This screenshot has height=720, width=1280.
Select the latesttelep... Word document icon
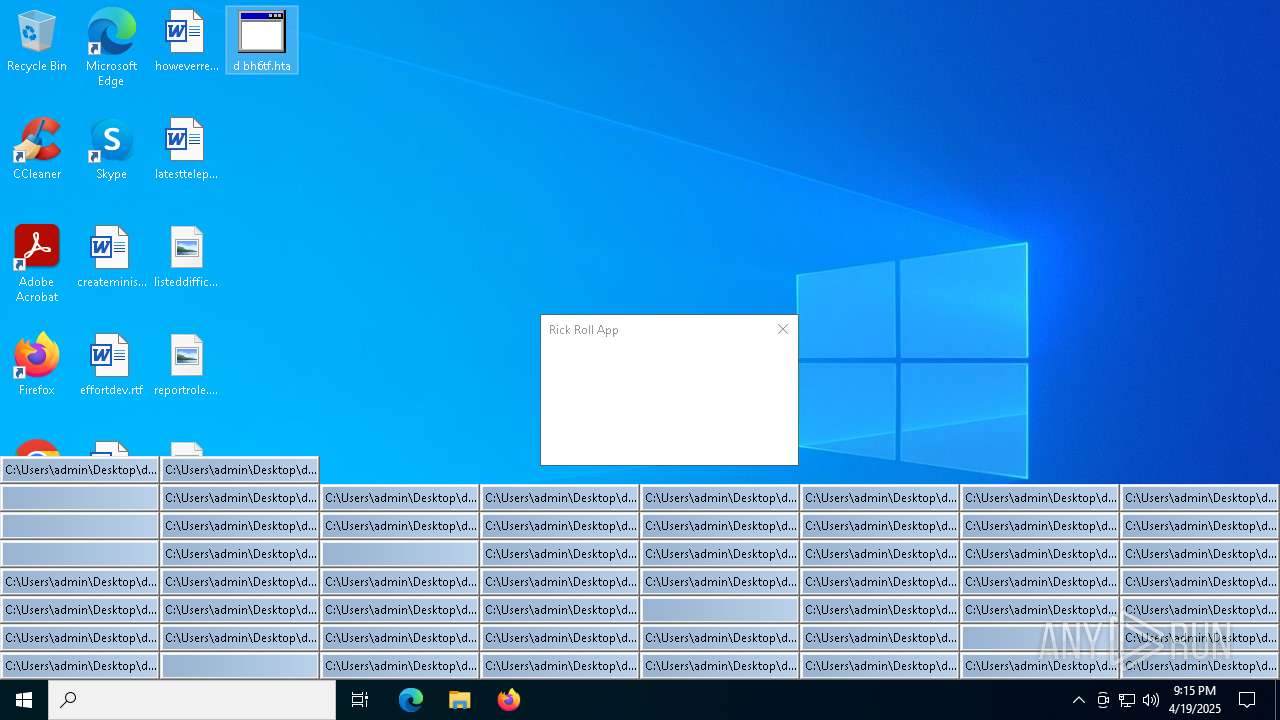pyautogui.click(x=186, y=150)
